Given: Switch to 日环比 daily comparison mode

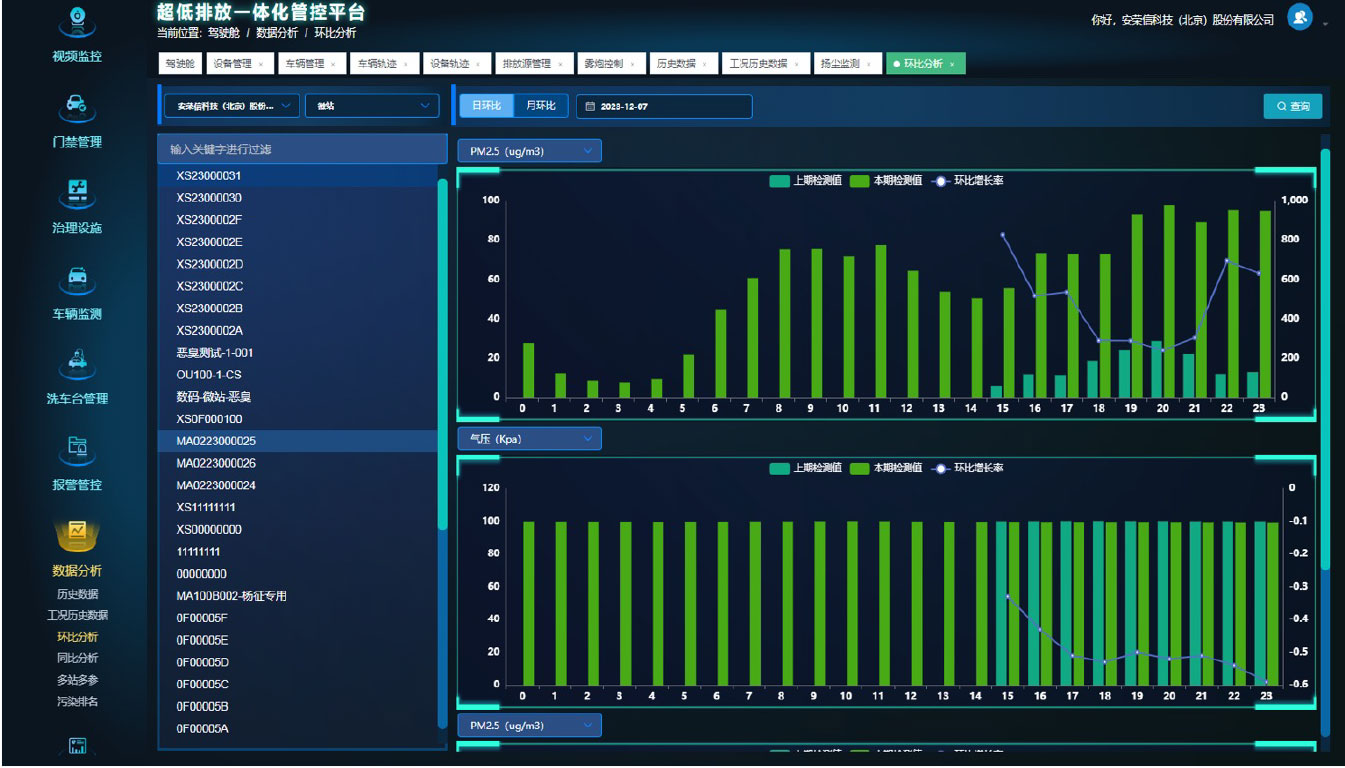Looking at the screenshot, I should [486, 106].
